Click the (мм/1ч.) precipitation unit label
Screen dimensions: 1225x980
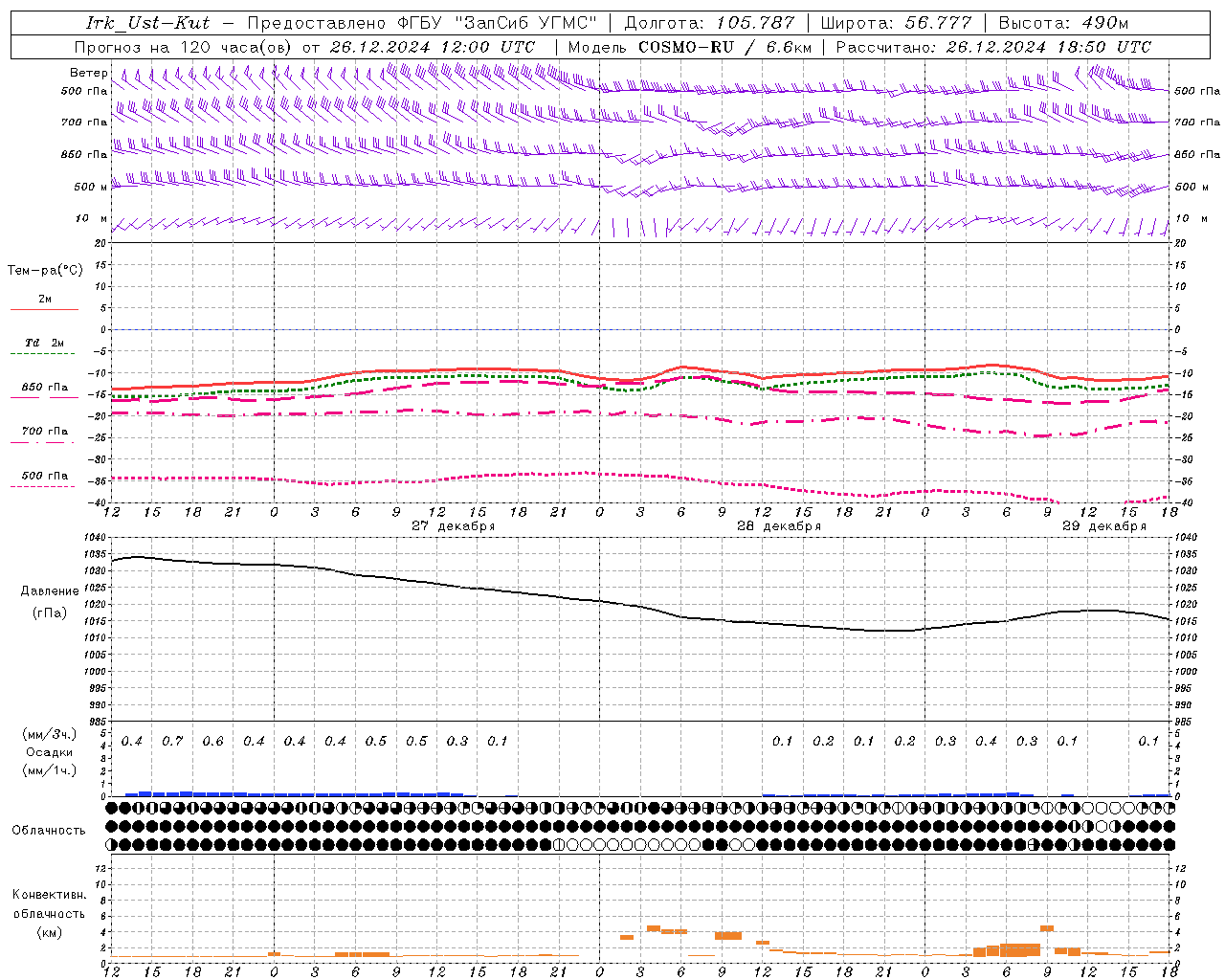50,770
